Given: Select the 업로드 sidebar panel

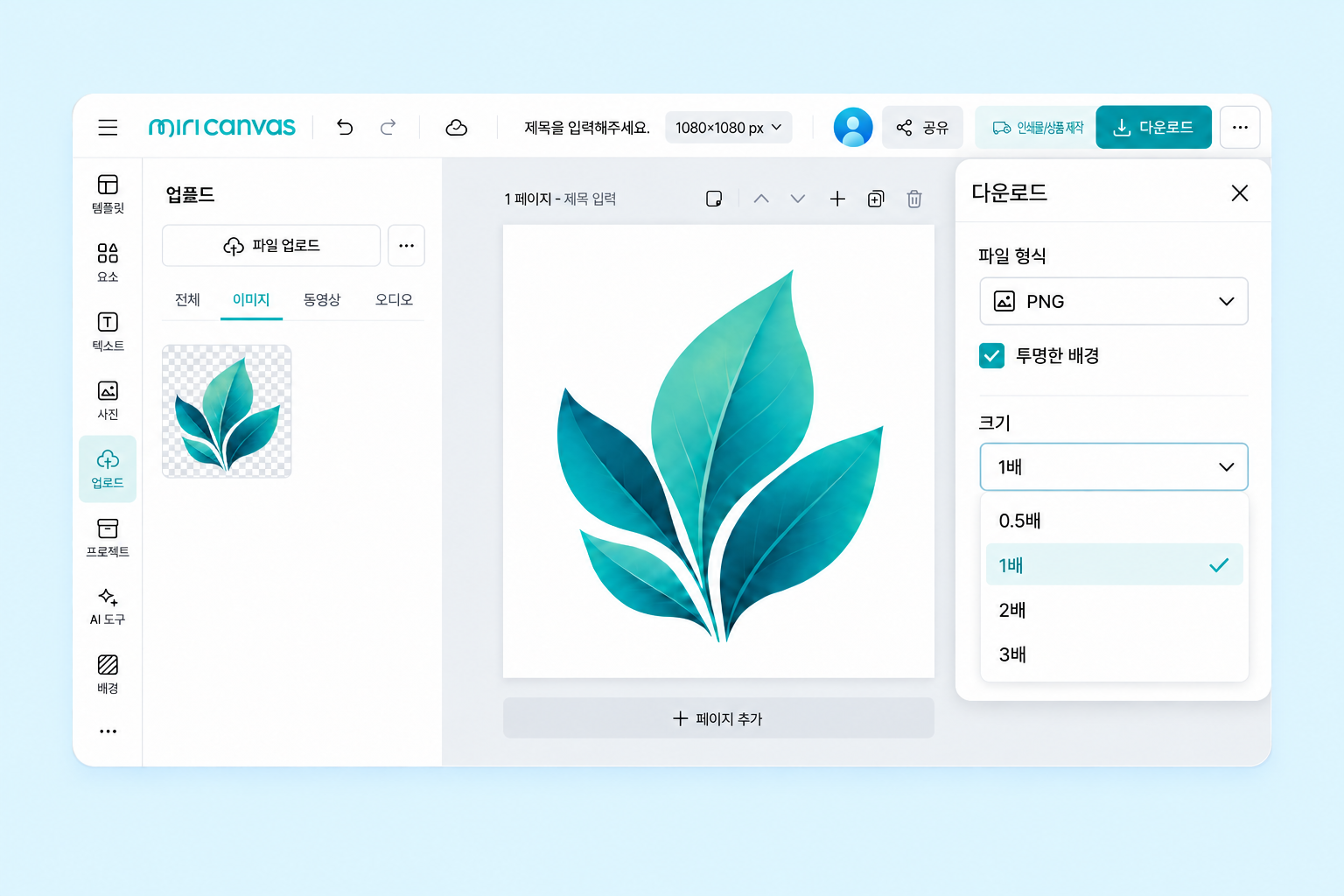Looking at the screenshot, I should pyautogui.click(x=108, y=469).
